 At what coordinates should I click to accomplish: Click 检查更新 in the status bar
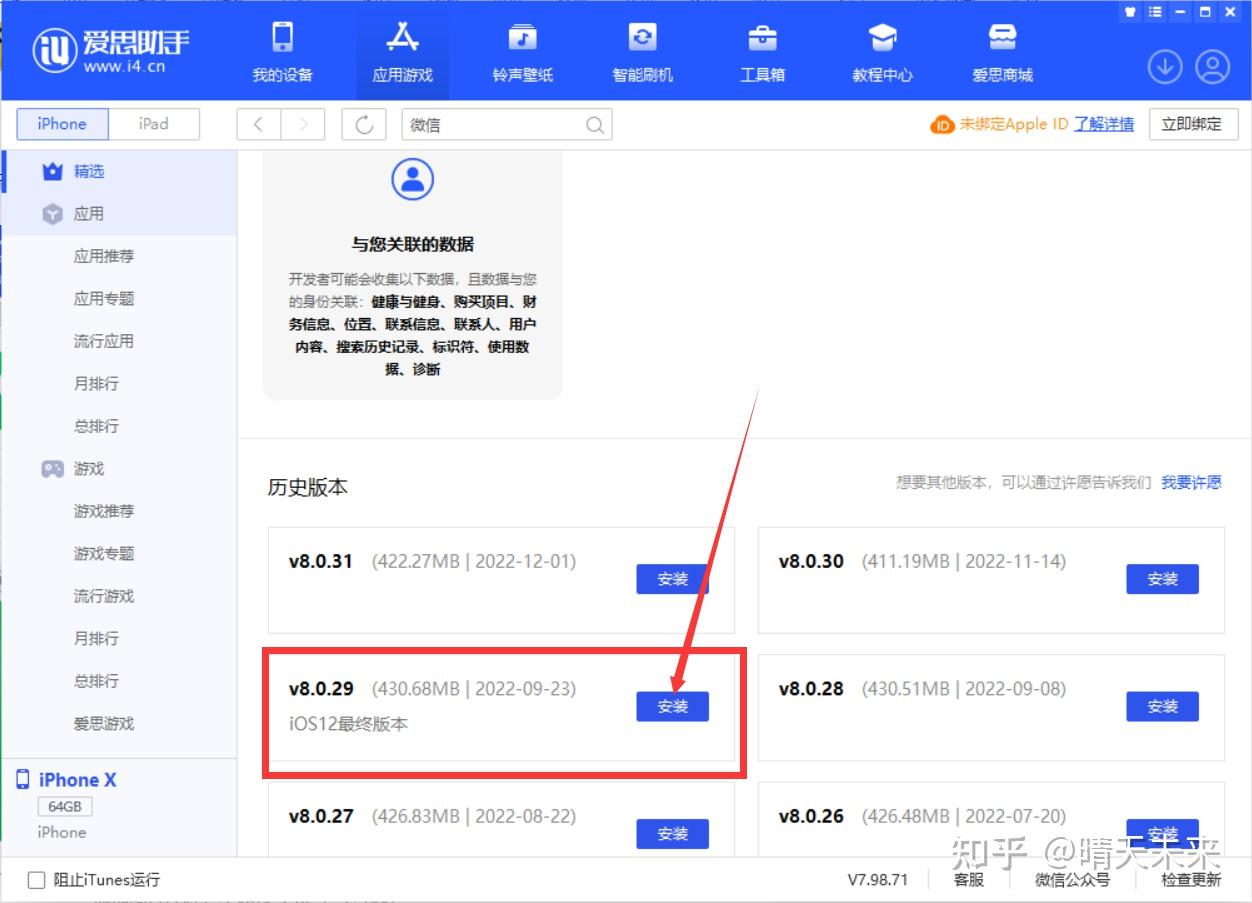(1191, 880)
